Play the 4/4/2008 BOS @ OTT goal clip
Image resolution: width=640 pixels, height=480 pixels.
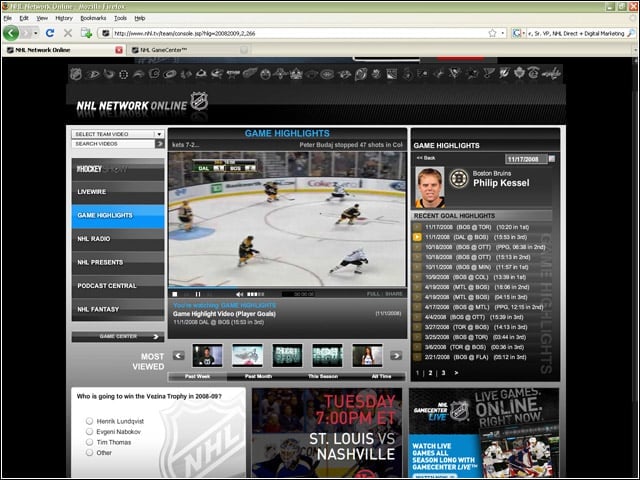coord(417,317)
